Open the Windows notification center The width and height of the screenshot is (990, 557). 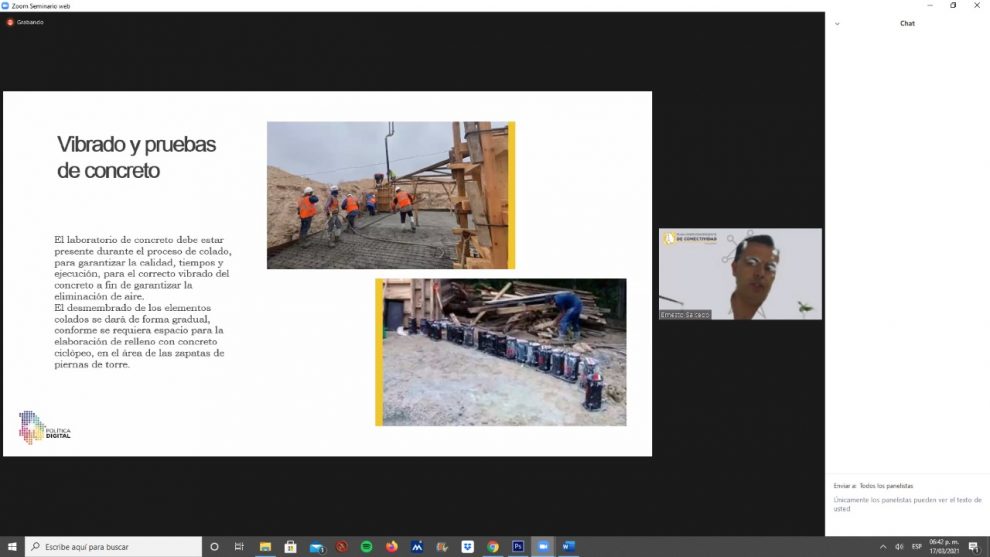(973, 547)
